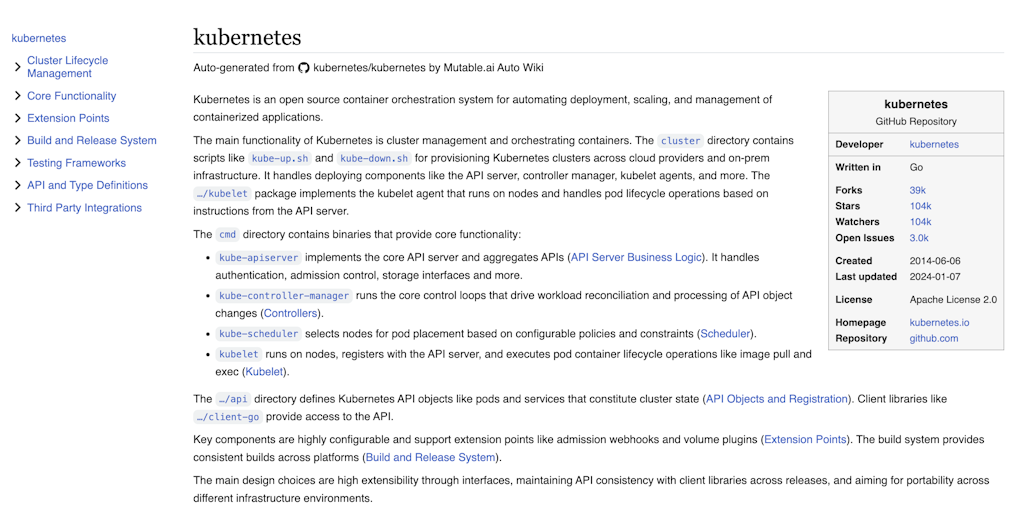This screenshot has height=512, width=1024.
Task: Expand Third Party Integrations chevron
Action: 18,208
